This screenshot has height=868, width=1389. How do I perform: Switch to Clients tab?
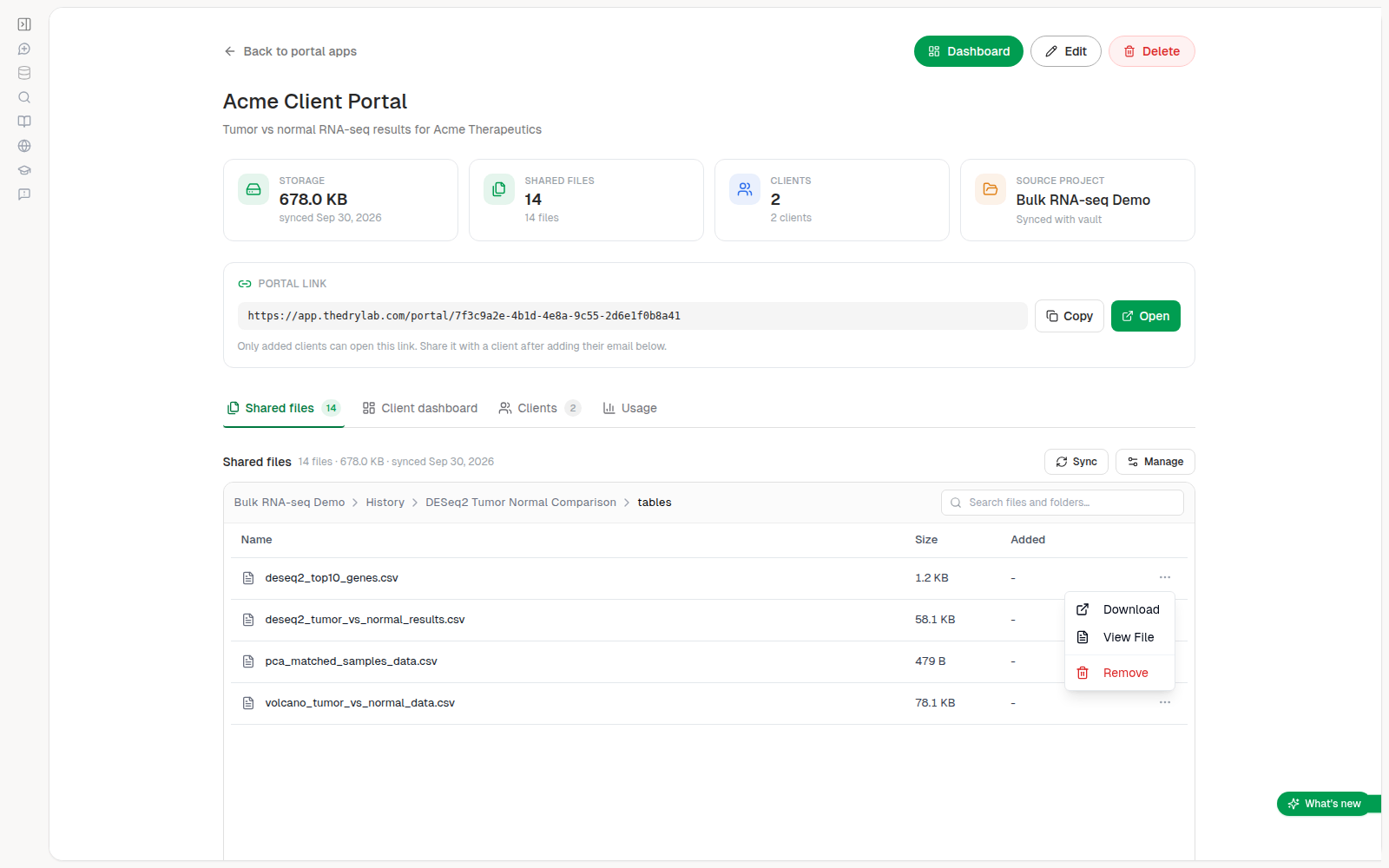[540, 408]
